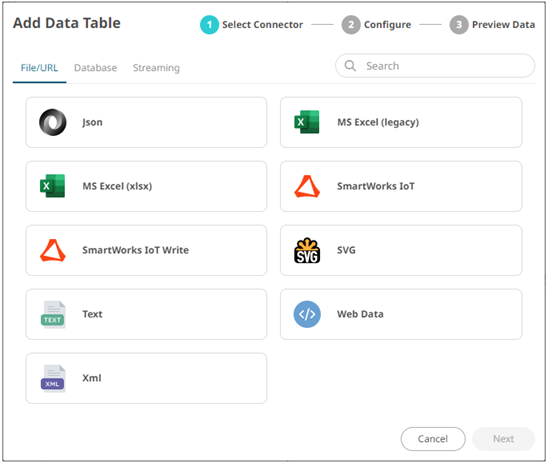Choose the Text connector label
Image resolution: width=548 pixels, height=463 pixels.
[92, 314]
